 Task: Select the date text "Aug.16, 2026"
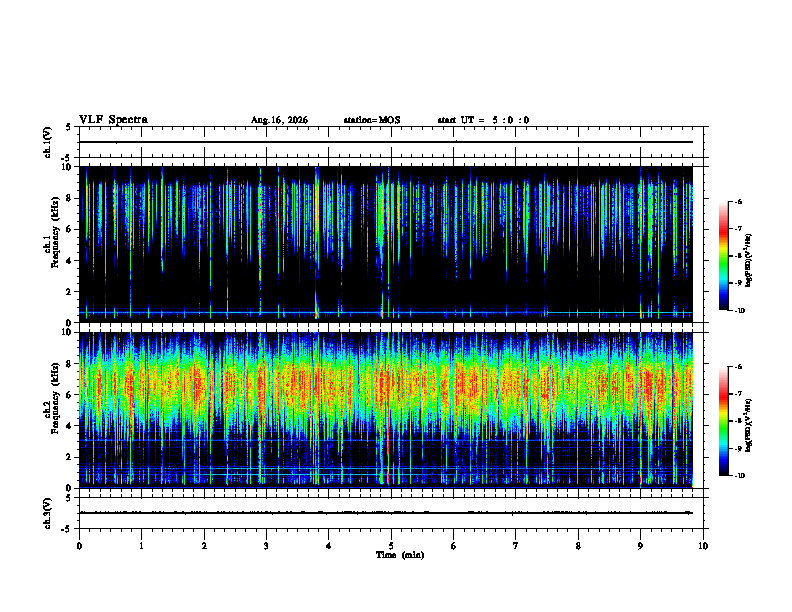coord(279,120)
